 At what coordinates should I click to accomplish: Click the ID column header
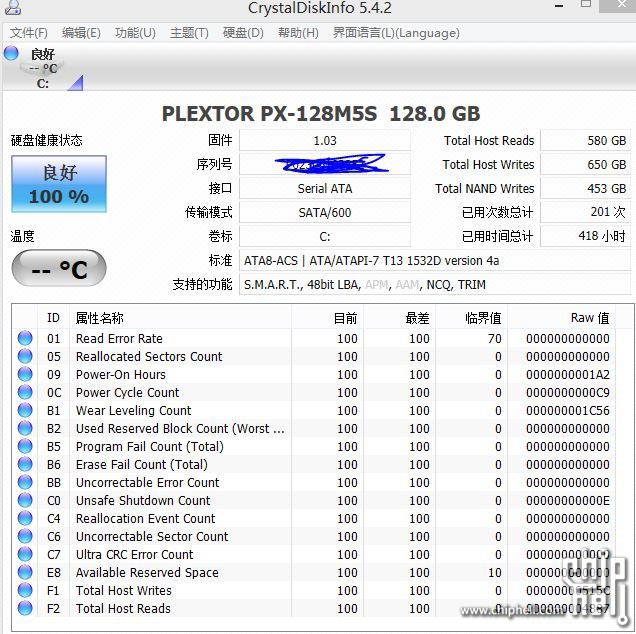coord(53,318)
